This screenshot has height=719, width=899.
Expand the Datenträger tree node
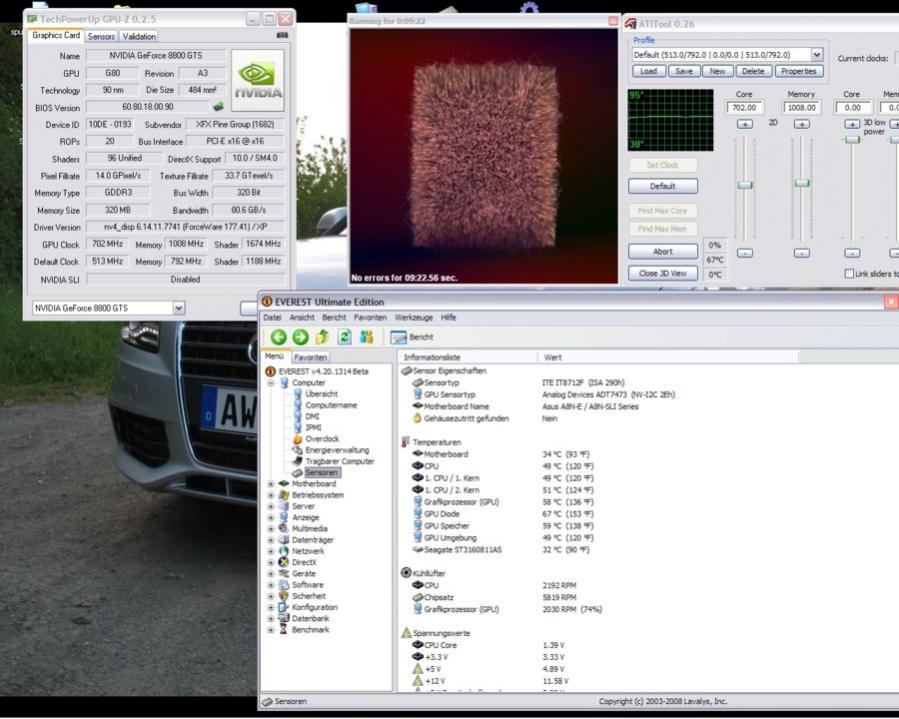271,540
